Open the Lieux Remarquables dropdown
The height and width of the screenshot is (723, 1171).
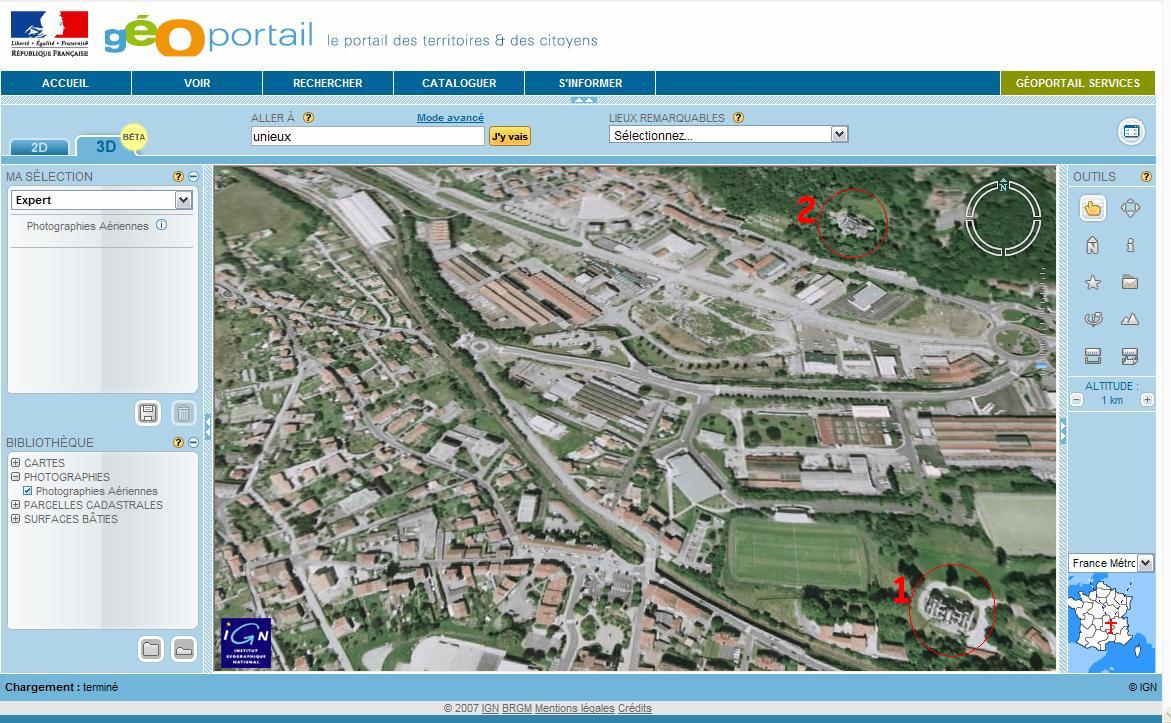click(839, 134)
